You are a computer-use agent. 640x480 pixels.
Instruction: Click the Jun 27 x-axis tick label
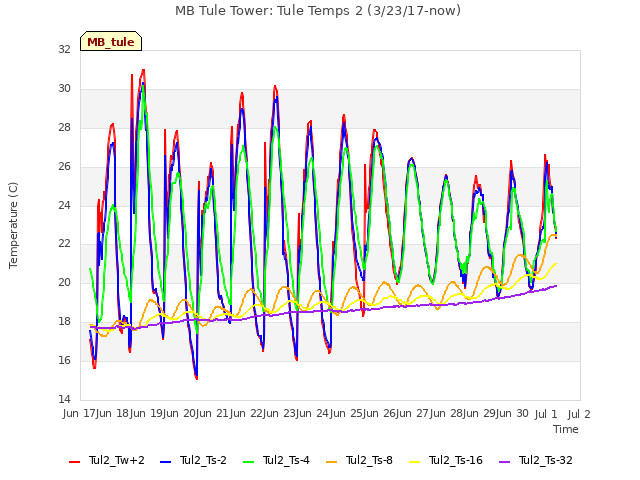pos(412,413)
